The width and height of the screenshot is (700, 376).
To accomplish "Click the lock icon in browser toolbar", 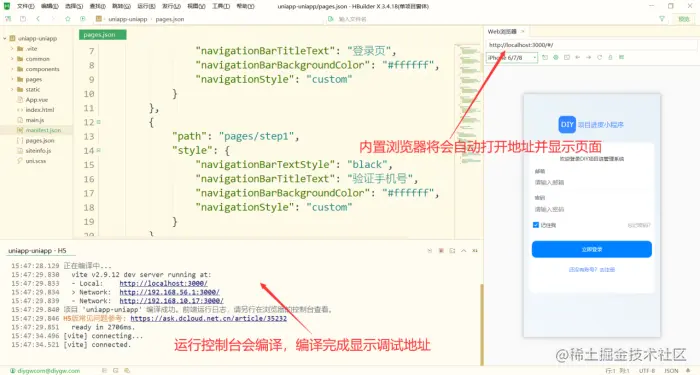I will pos(610,58).
